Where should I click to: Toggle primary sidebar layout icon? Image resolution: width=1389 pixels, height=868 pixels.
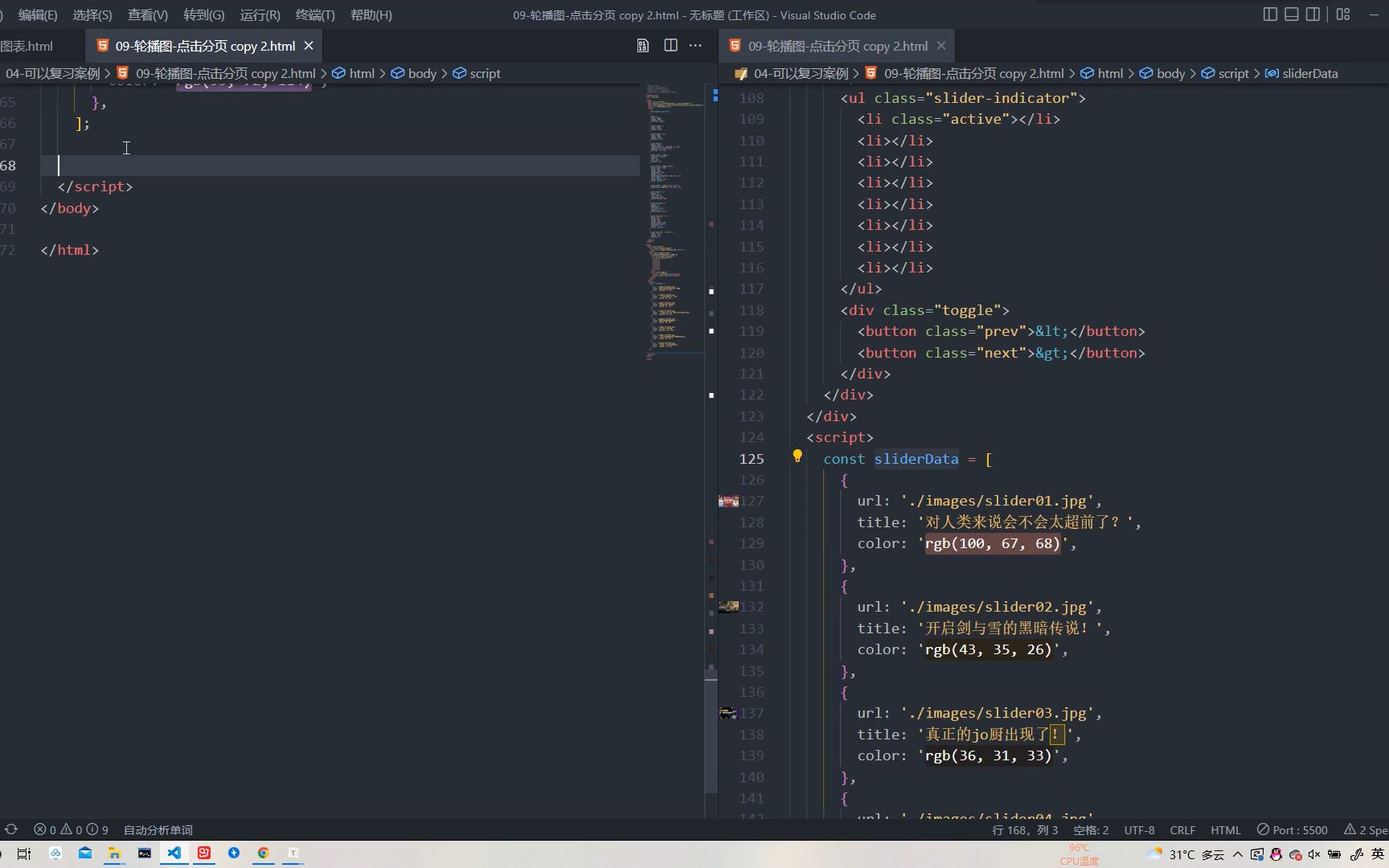(x=1270, y=14)
